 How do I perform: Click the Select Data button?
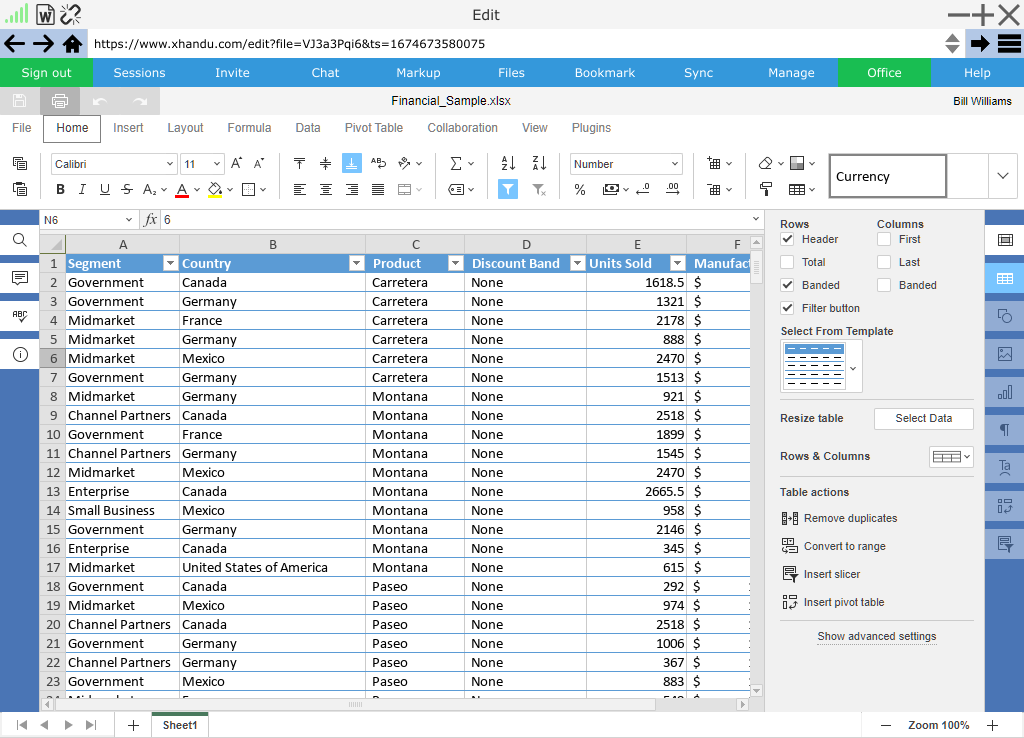pos(923,418)
